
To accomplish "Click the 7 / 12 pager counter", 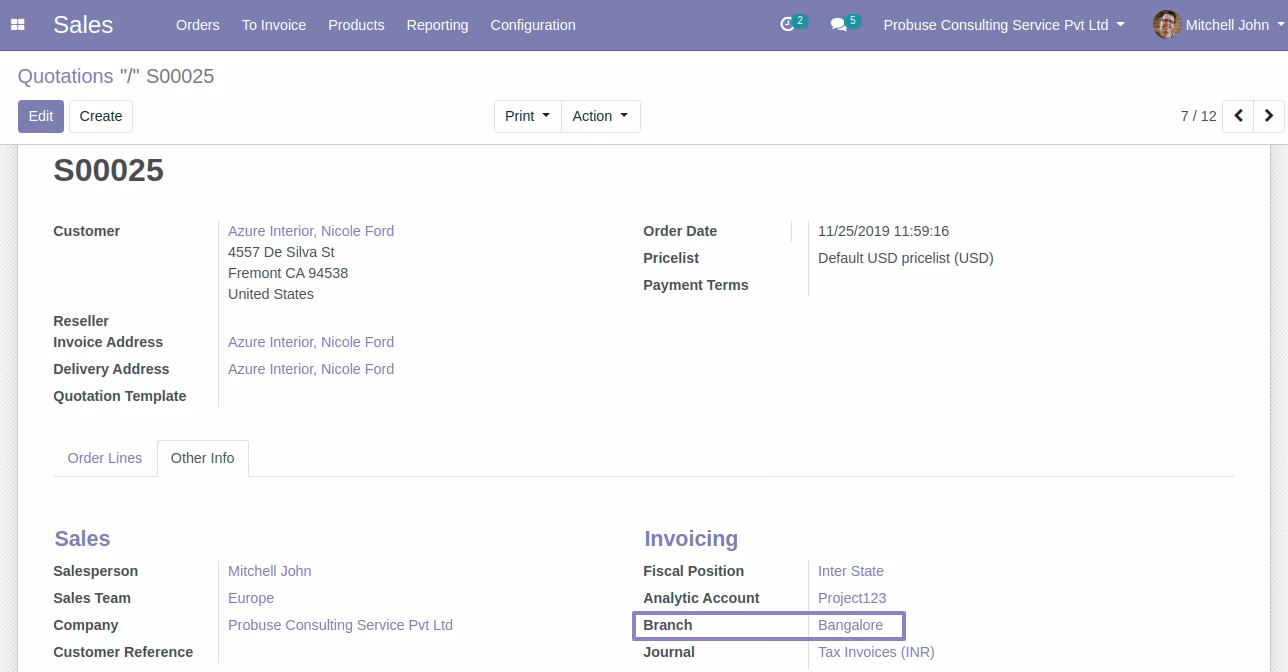I will (x=1198, y=116).
